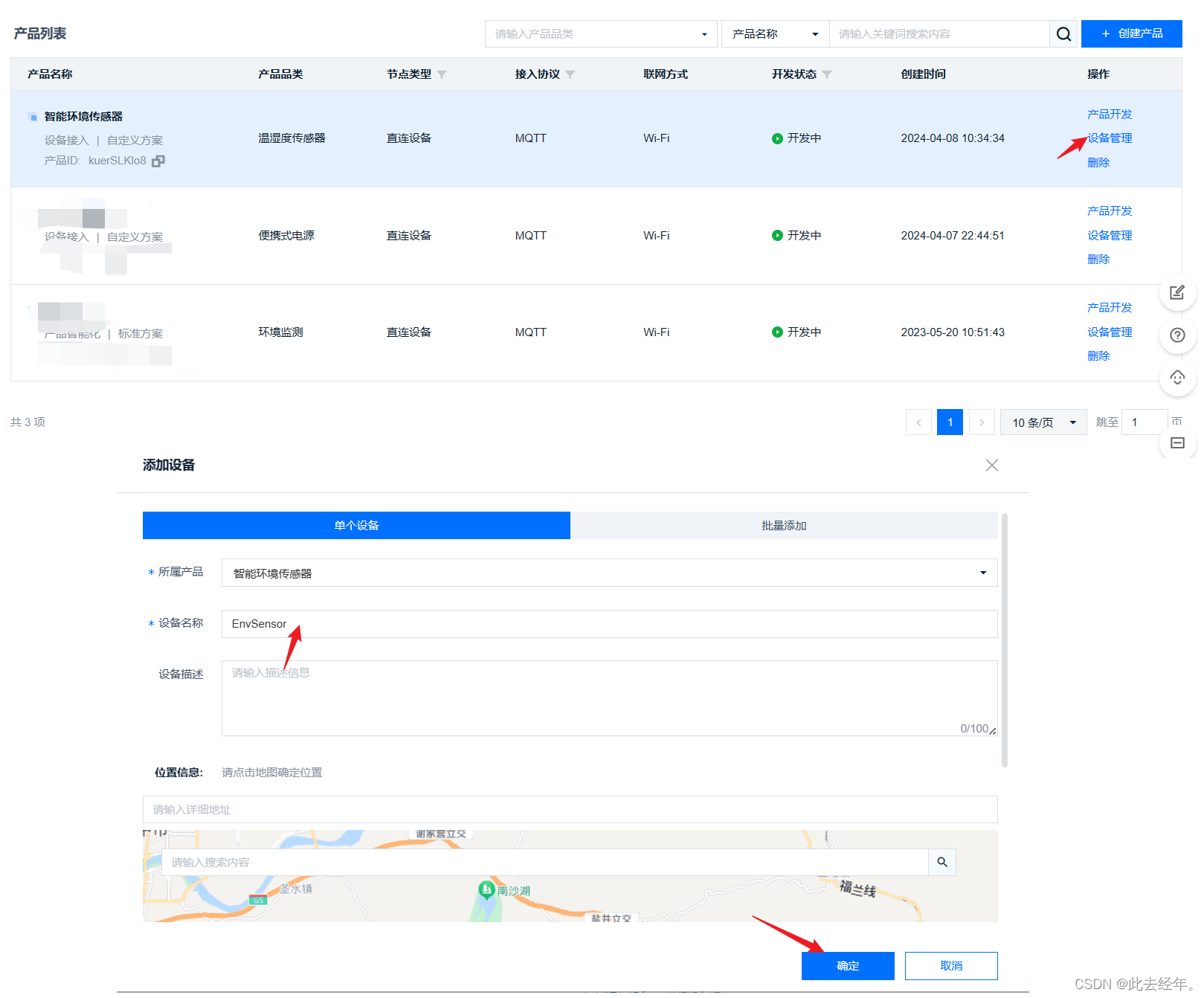Open the 10 条/页 page size dropdown

pos(1043,422)
